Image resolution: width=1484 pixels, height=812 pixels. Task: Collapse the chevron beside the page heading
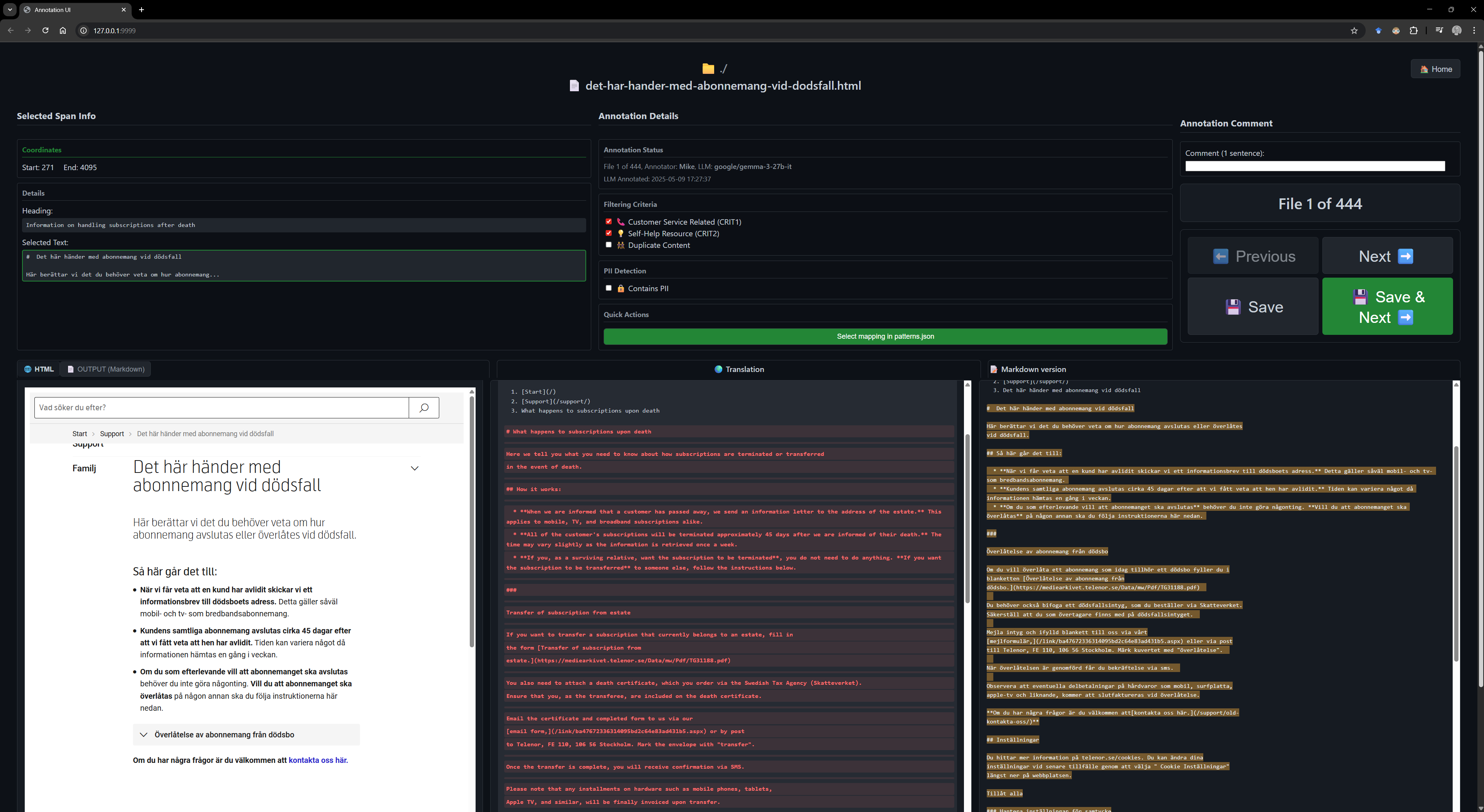(x=414, y=468)
